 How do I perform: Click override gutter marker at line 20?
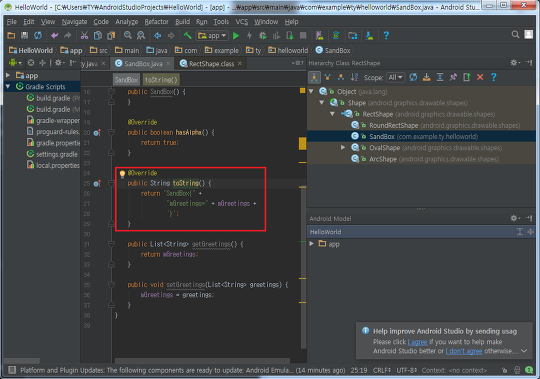(97, 133)
